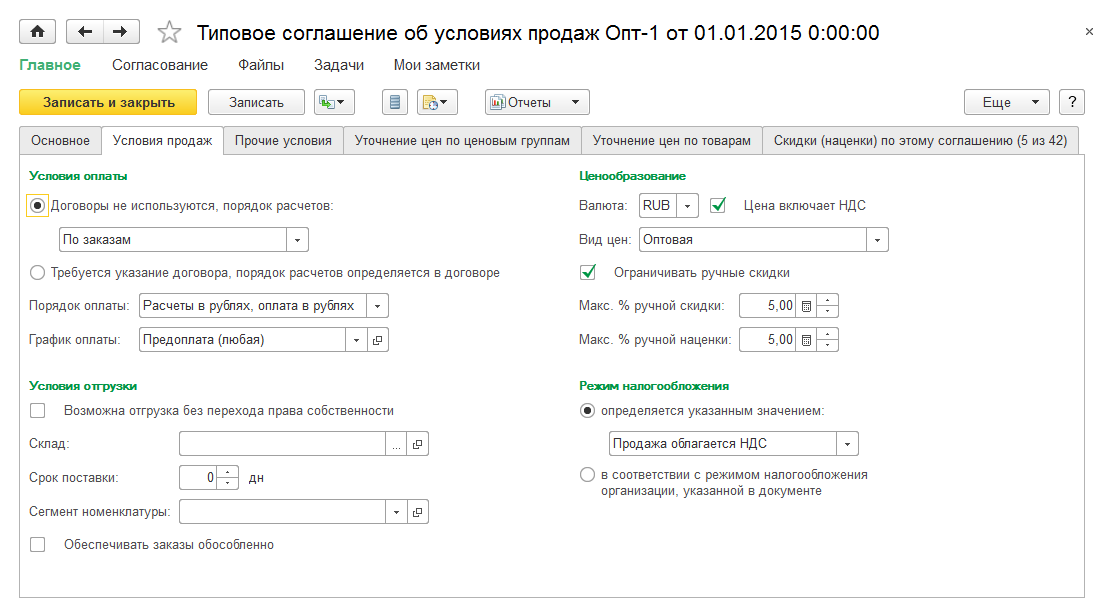
Task: Click the document list icon in toolbar
Action: [395, 102]
